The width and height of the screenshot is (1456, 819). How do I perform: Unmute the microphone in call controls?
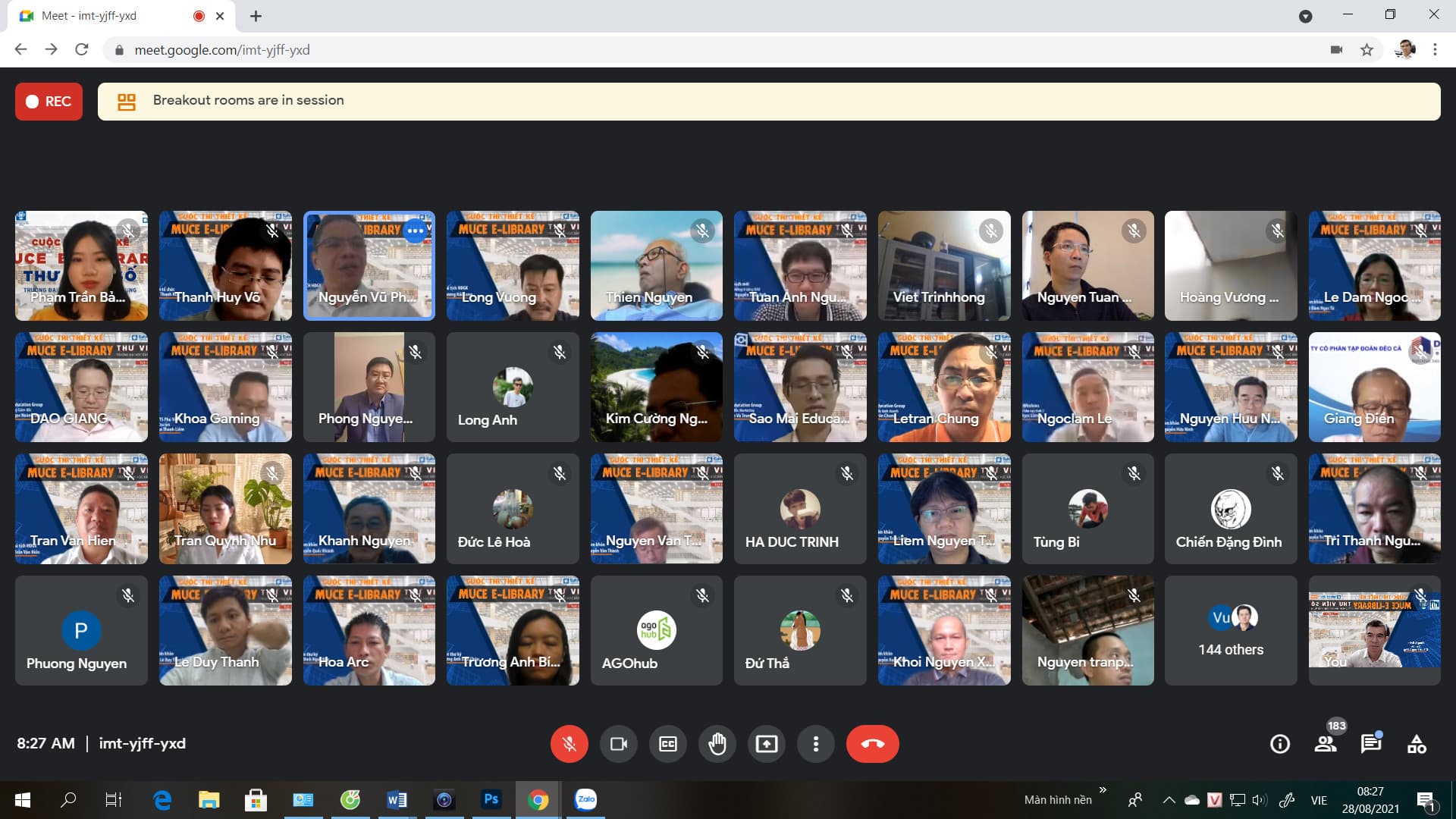(569, 744)
